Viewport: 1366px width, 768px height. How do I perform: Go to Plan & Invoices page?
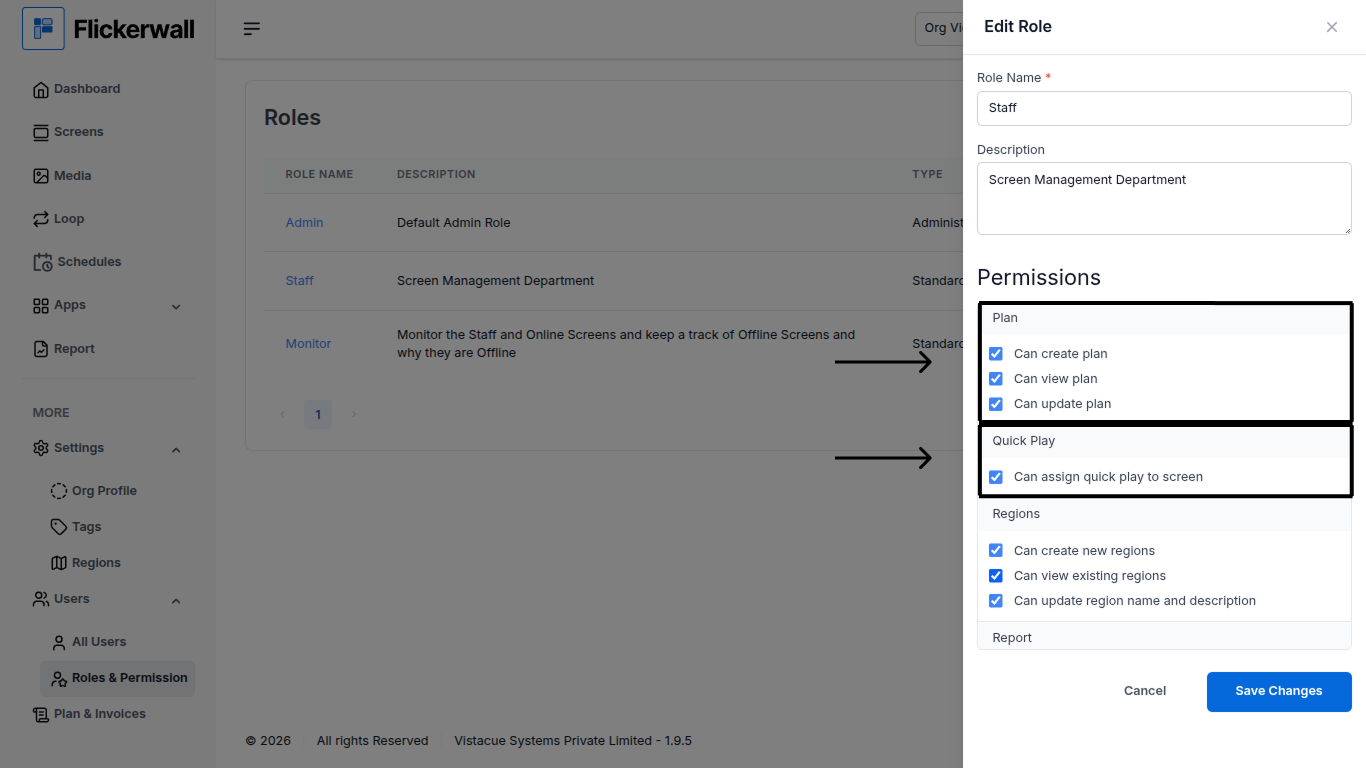(x=99, y=714)
